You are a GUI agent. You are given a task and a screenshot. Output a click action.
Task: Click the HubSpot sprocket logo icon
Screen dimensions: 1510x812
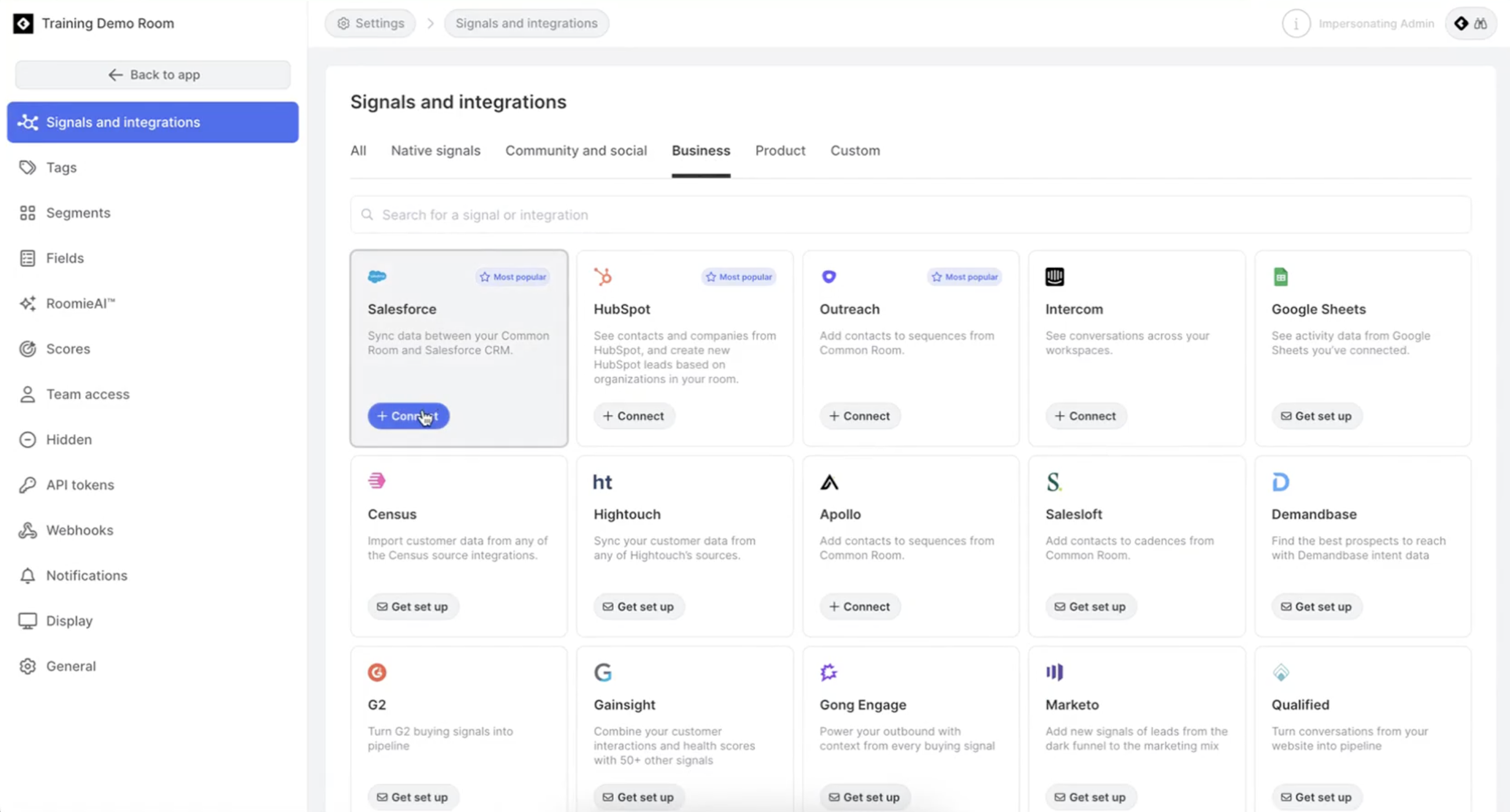pos(603,276)
